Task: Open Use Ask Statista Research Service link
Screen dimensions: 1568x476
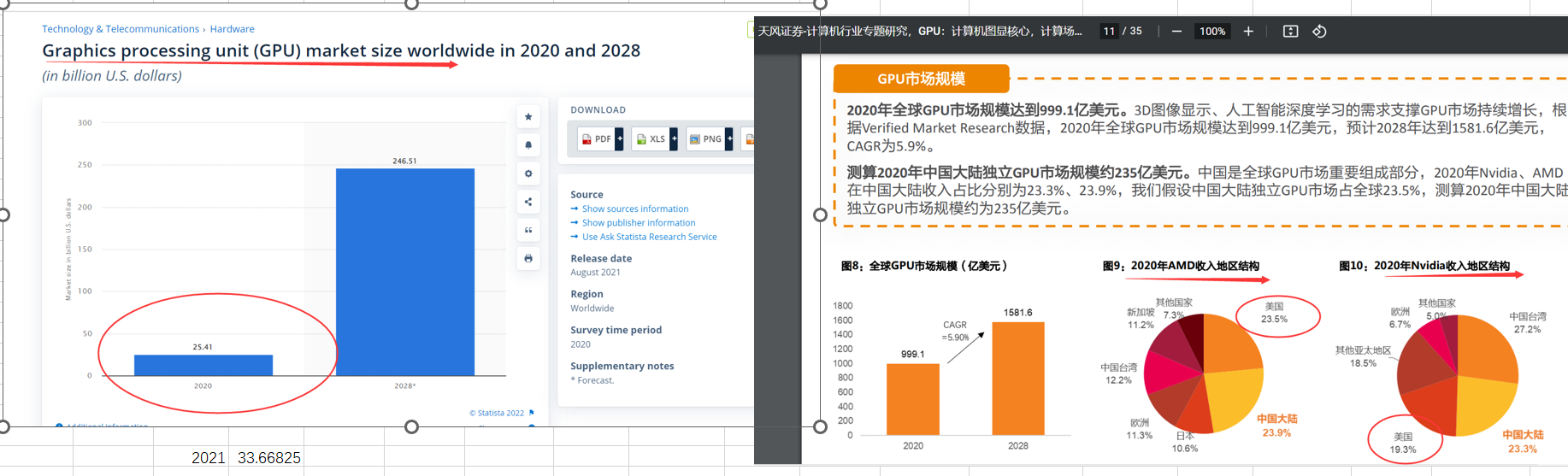Action: pos(650,237)
